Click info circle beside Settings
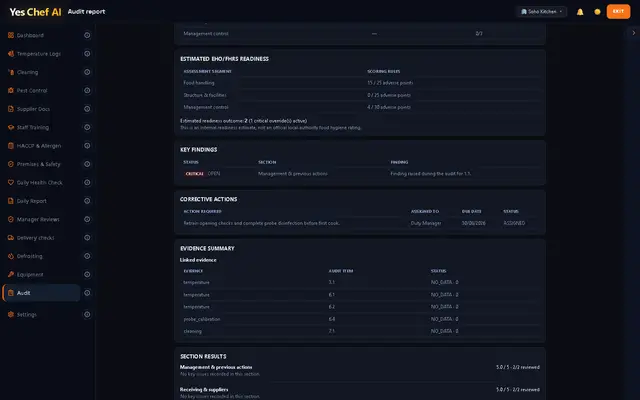 click(x=87, y=314)
